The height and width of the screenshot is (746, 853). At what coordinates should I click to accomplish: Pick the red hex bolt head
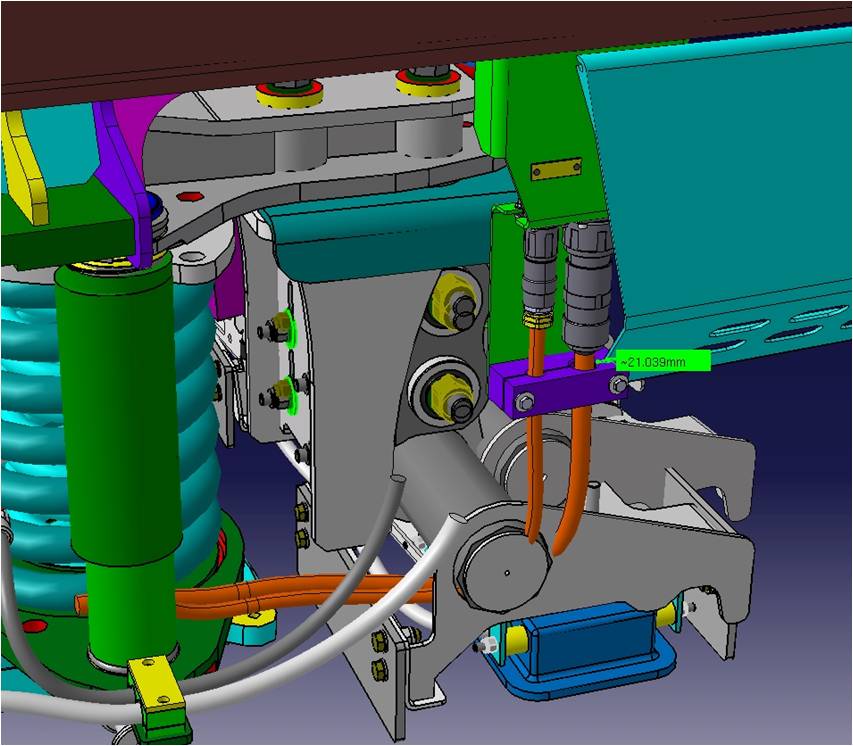coord(188,196)
